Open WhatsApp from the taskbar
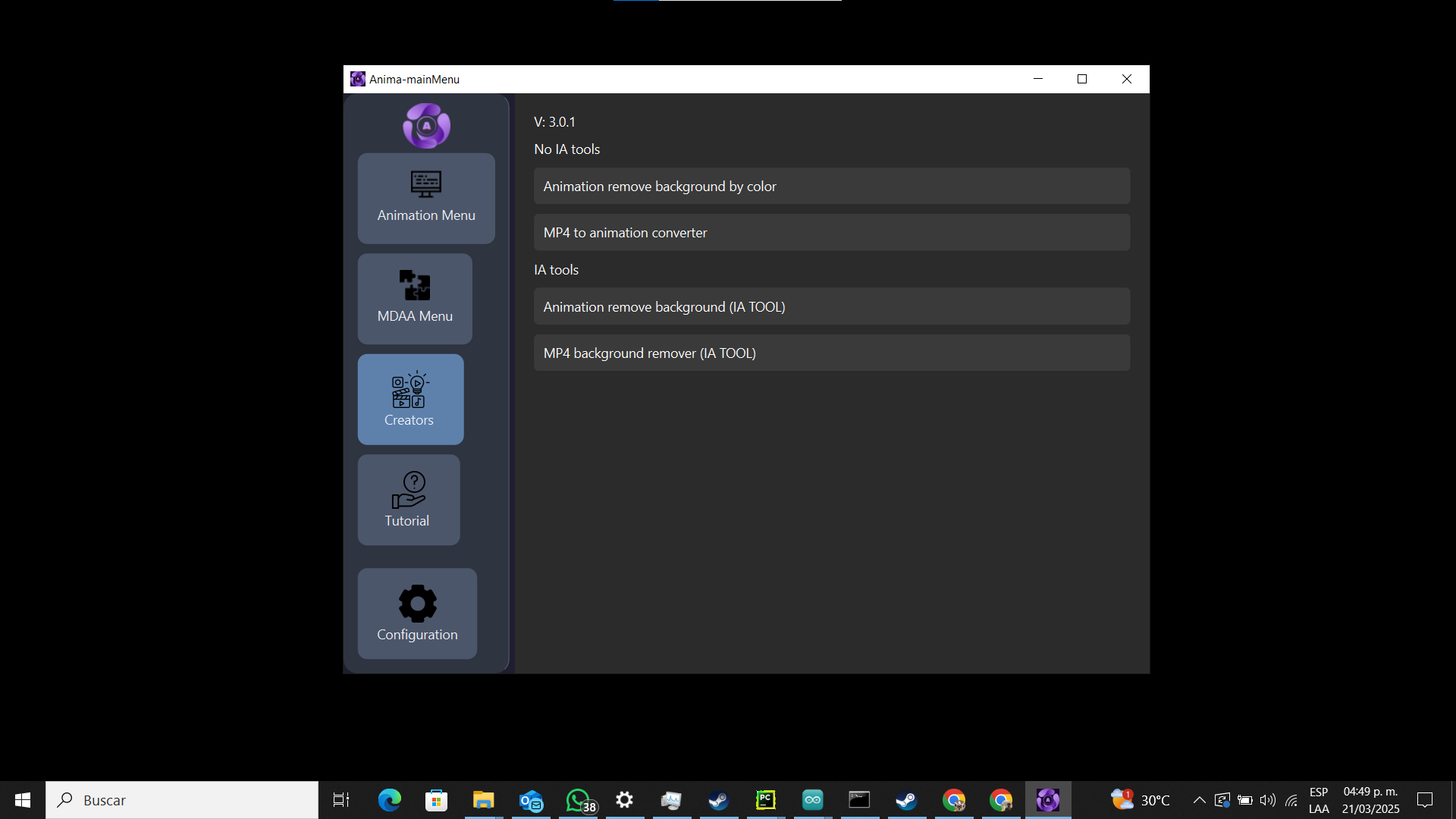1456x819 pixels. (578, 800)
